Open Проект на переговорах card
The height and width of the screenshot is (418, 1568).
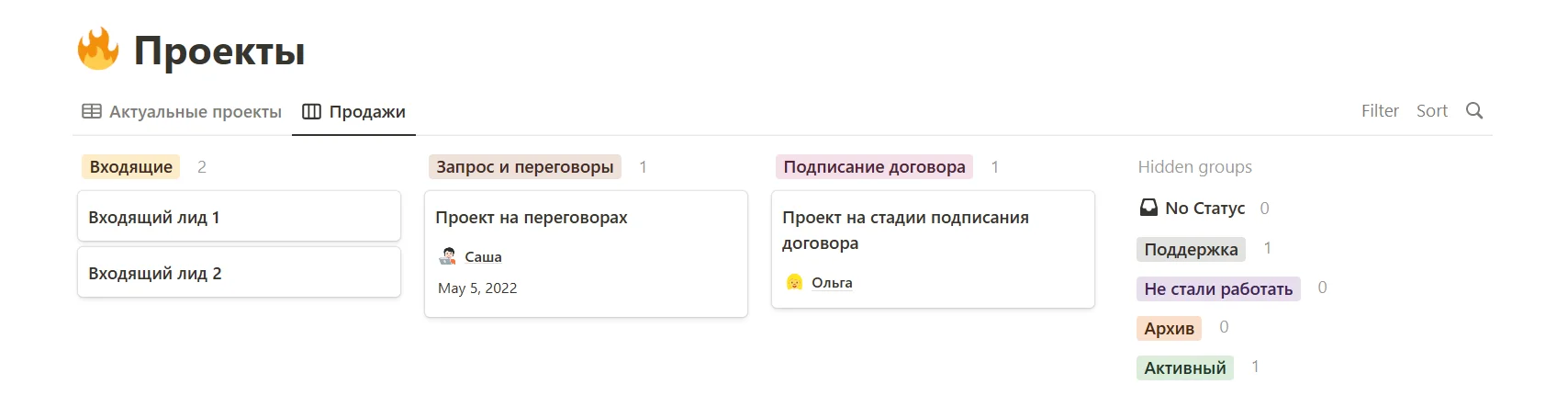(x=586, y=218)
